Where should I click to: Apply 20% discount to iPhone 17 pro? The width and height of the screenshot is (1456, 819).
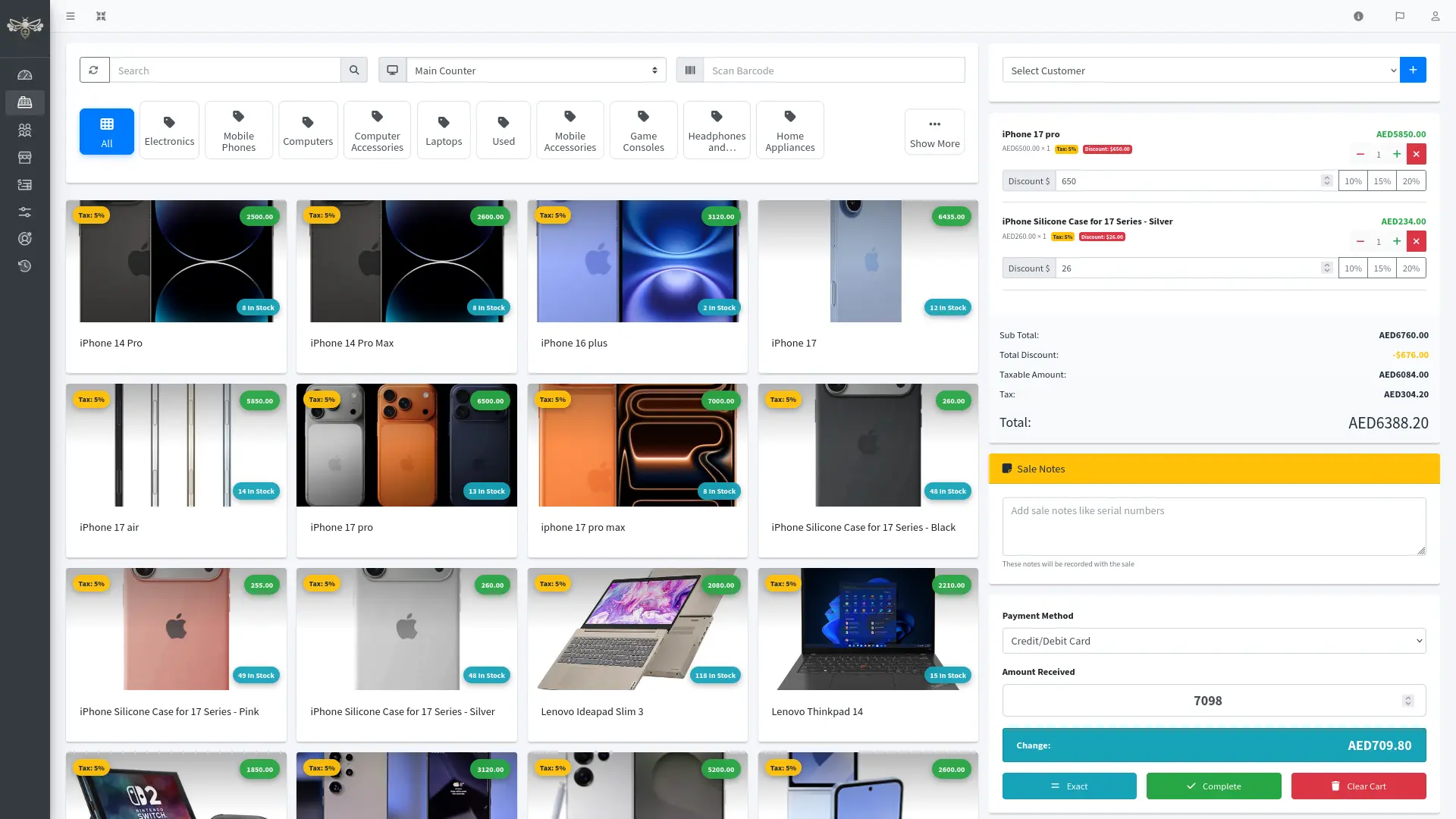coord(1410,181)
